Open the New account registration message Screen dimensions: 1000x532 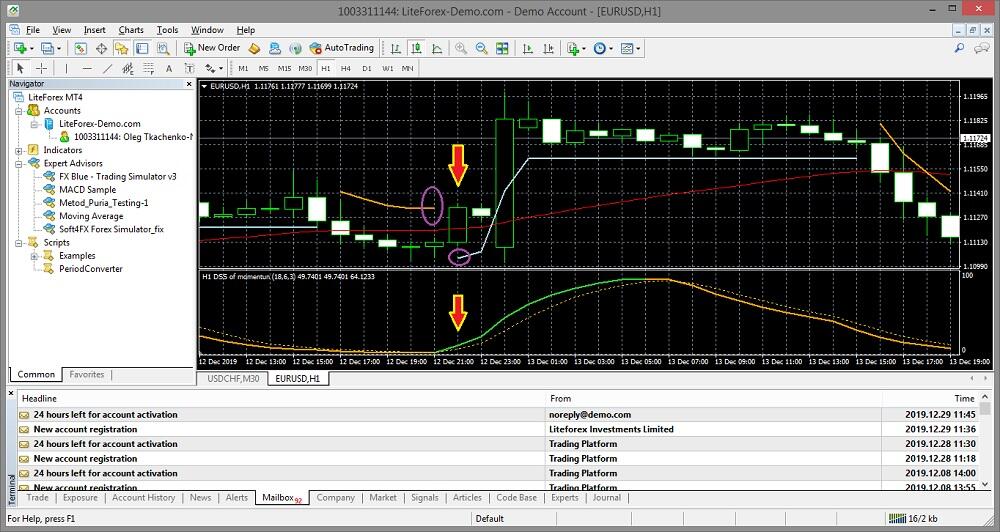click(x=85, y=429)
